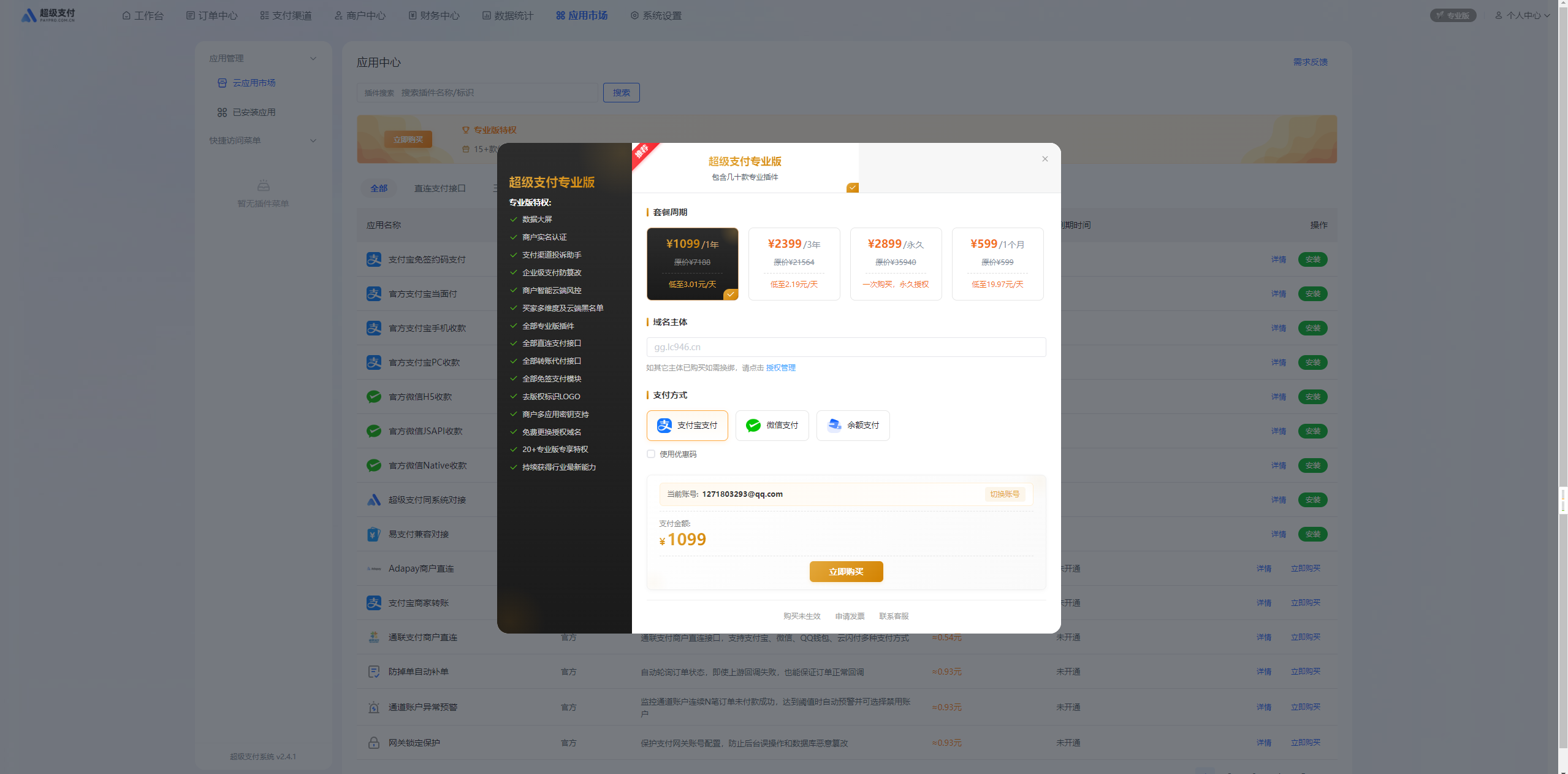Select the WeChat Pay icon option

(x=753, y=425)
